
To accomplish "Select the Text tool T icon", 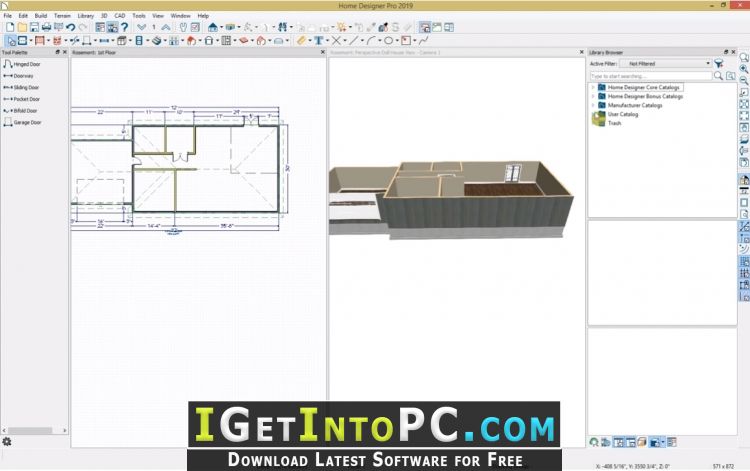I will [319, 41].
